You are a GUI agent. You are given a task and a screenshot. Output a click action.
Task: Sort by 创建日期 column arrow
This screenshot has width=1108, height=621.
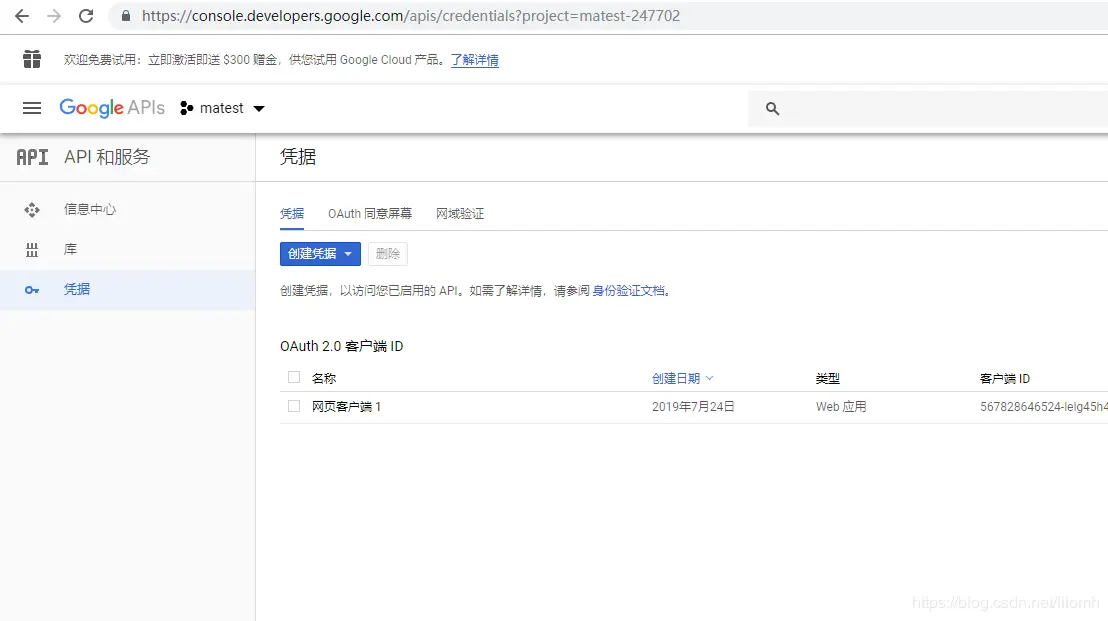709,378
